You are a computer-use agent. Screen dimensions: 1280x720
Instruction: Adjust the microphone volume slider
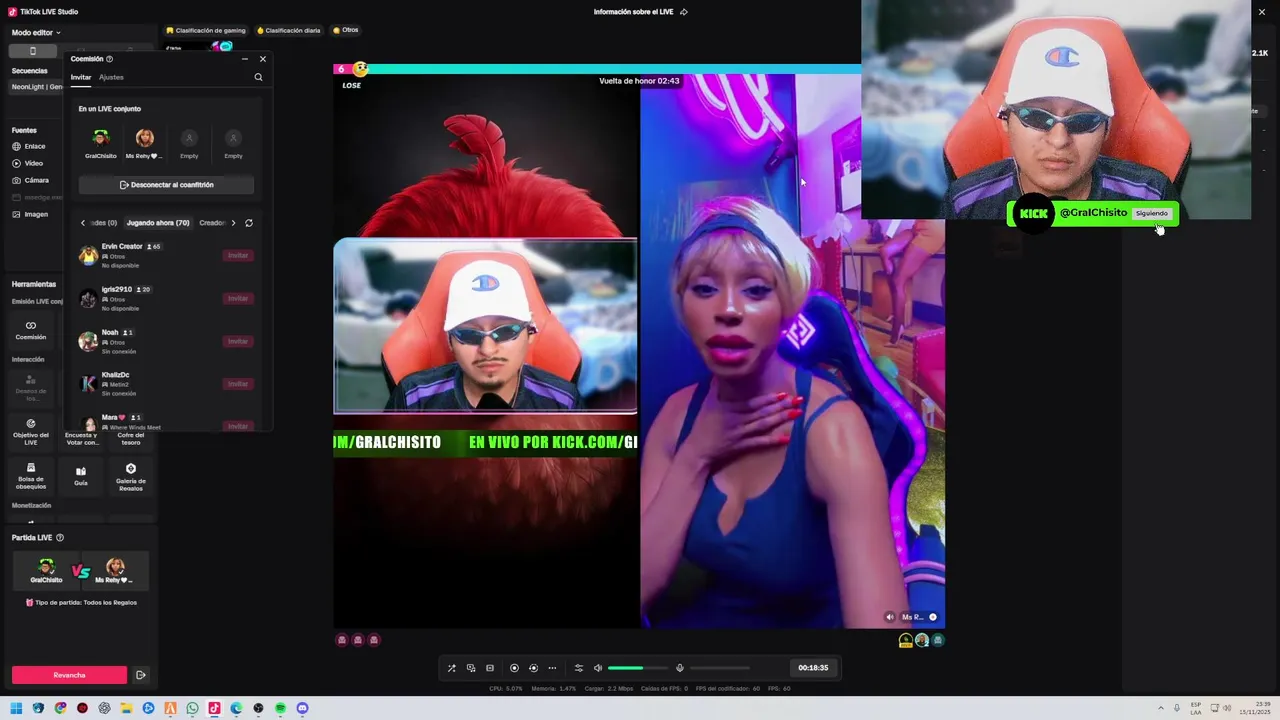(719, 668)
